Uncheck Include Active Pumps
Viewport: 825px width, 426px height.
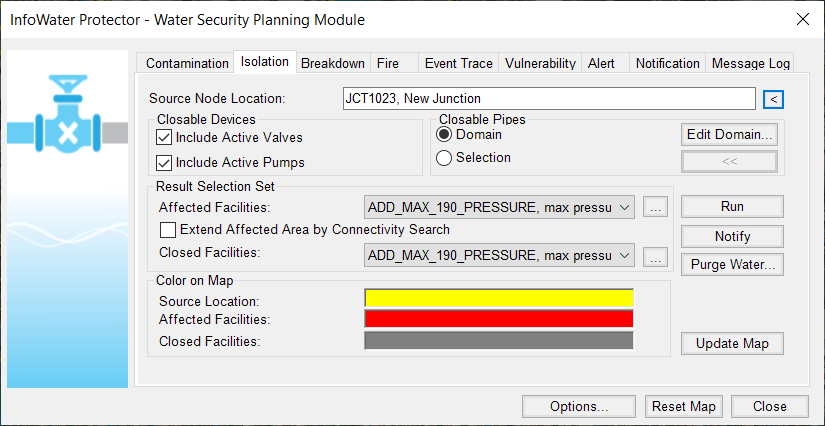pyautogui.click(x=164, y=163)
